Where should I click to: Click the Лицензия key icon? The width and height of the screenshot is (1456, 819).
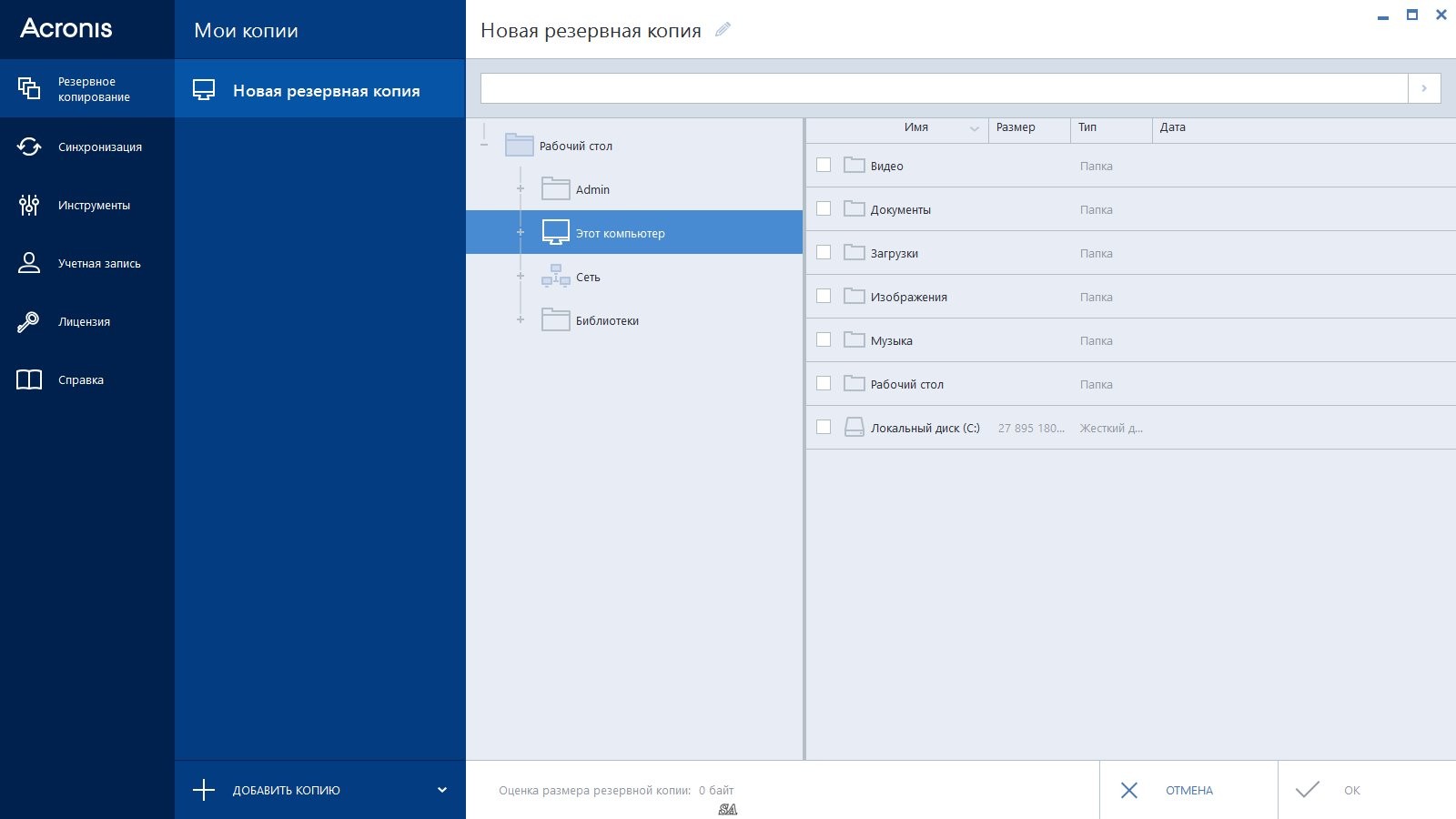coord(29,321)
